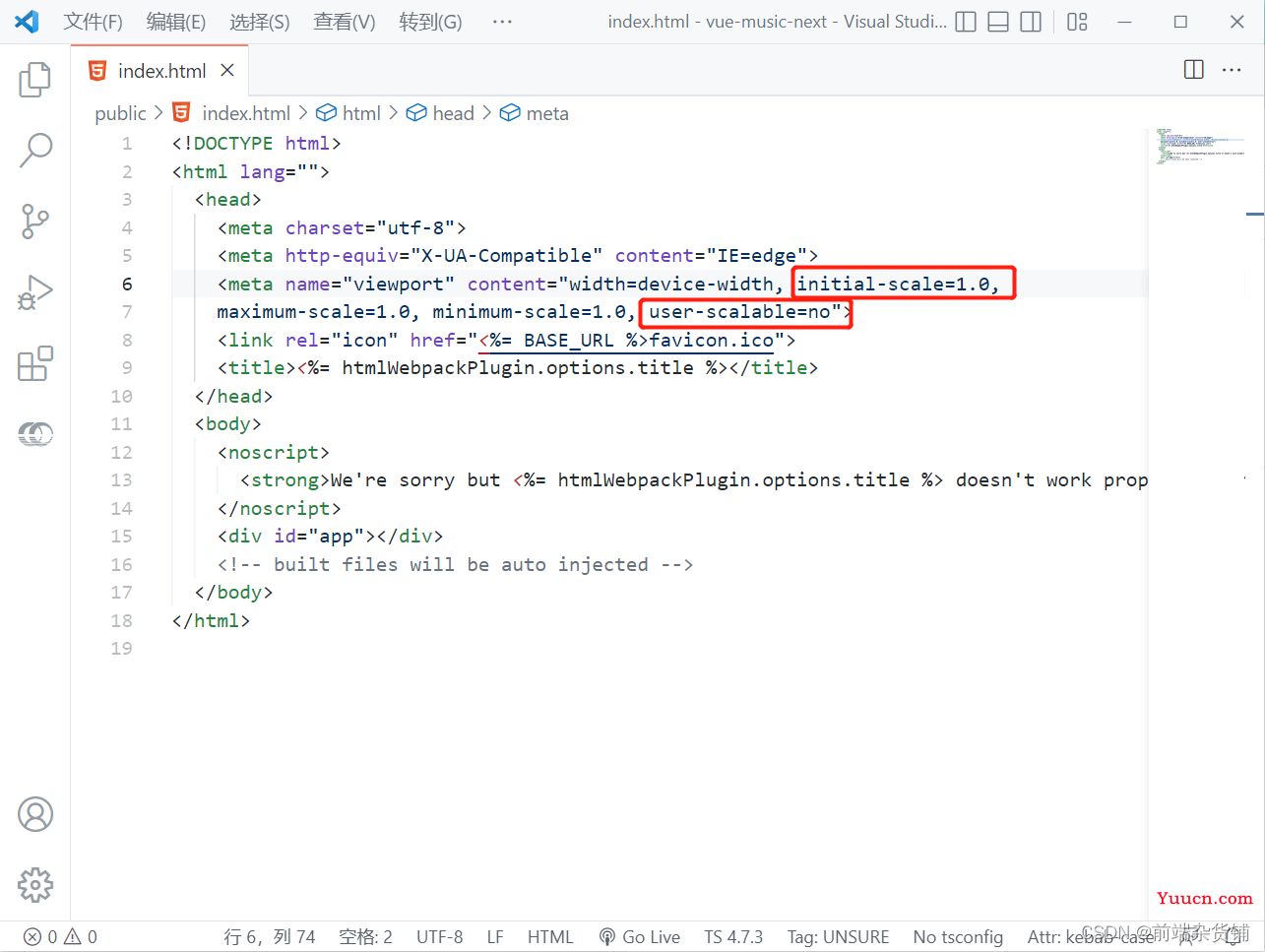
Task: Place cursor on favicon.ico link text
Action: [712, 340]
